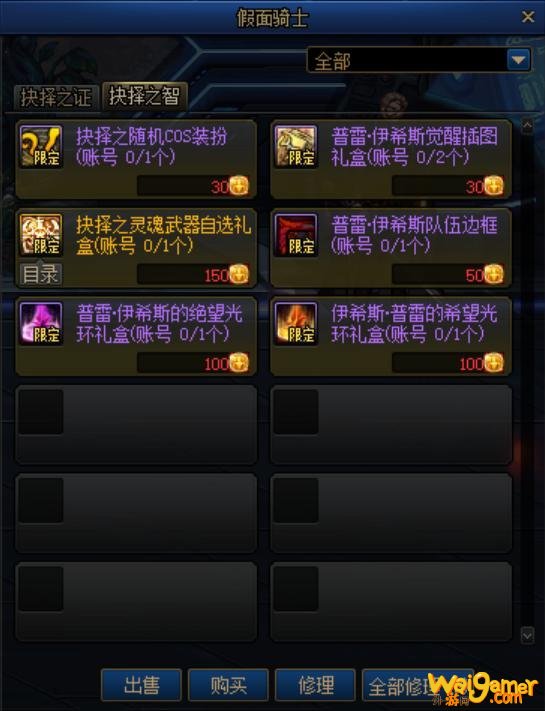Click the 普雷·伊希斯队伍边框 red icon
This screenshot has height=711, width=545.
[296, 235]
